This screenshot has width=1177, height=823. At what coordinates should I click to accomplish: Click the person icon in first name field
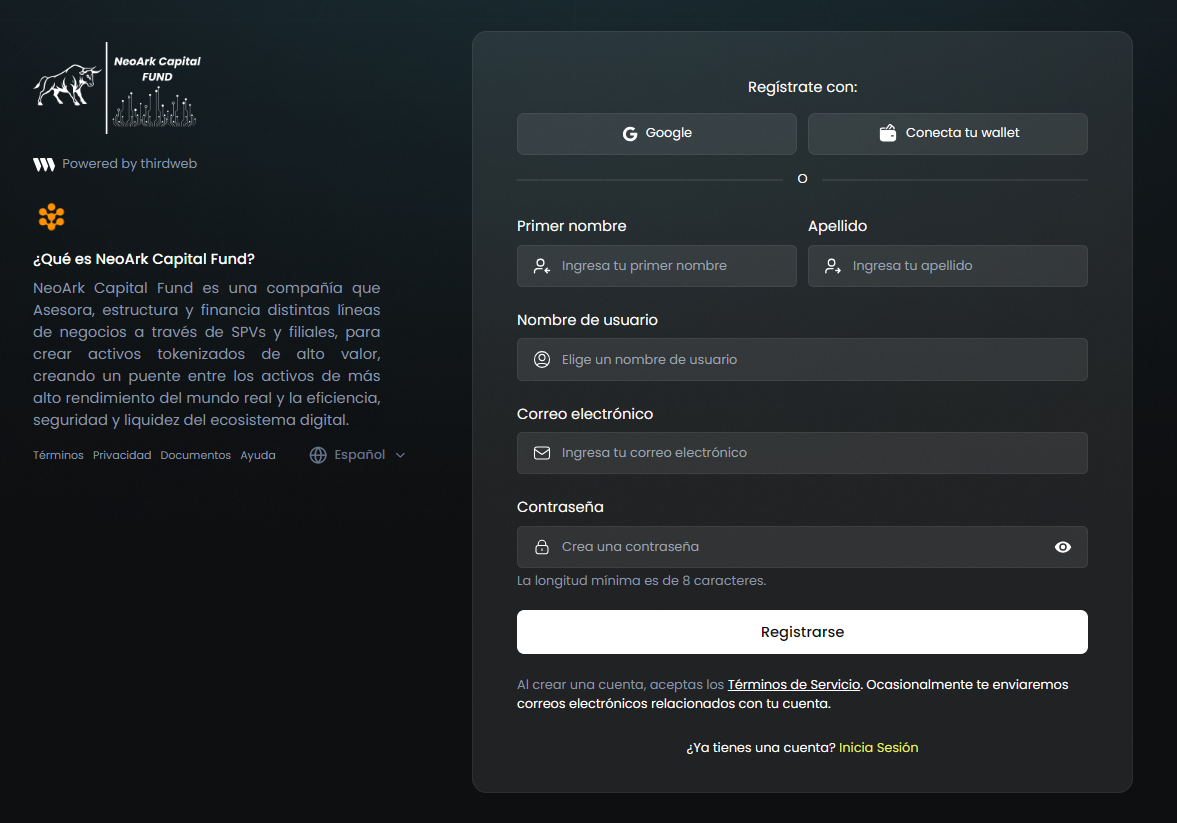(542, 266)
